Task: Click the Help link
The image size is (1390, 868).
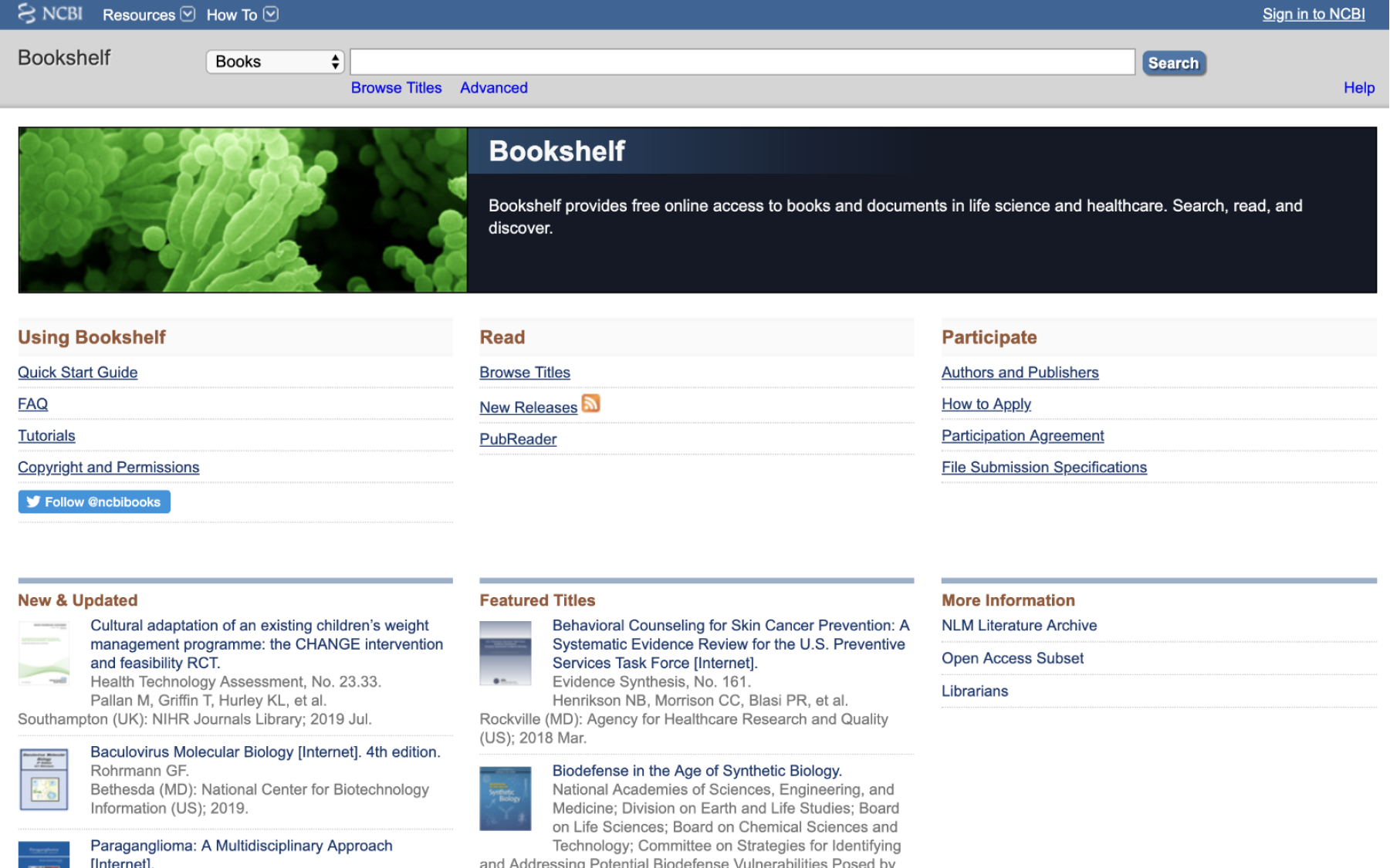Action: 1358,88
